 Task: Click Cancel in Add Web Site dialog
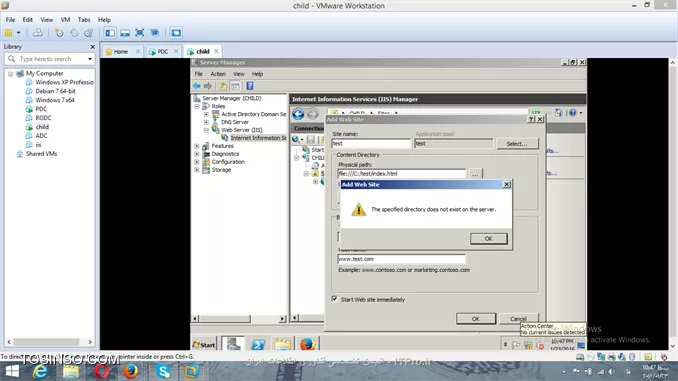[518, 319]
